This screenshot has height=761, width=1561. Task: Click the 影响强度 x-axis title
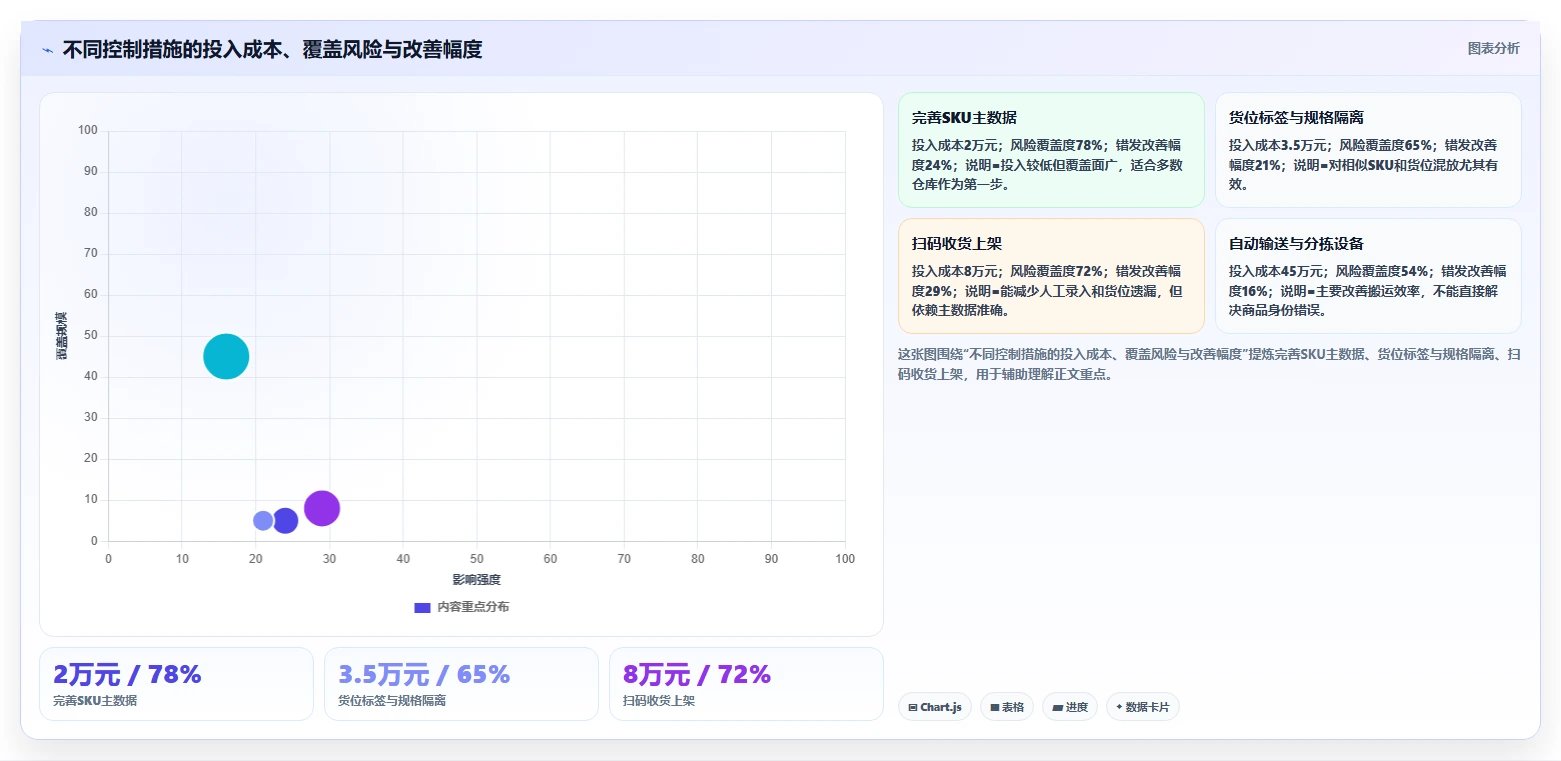[x=476, y=580]
